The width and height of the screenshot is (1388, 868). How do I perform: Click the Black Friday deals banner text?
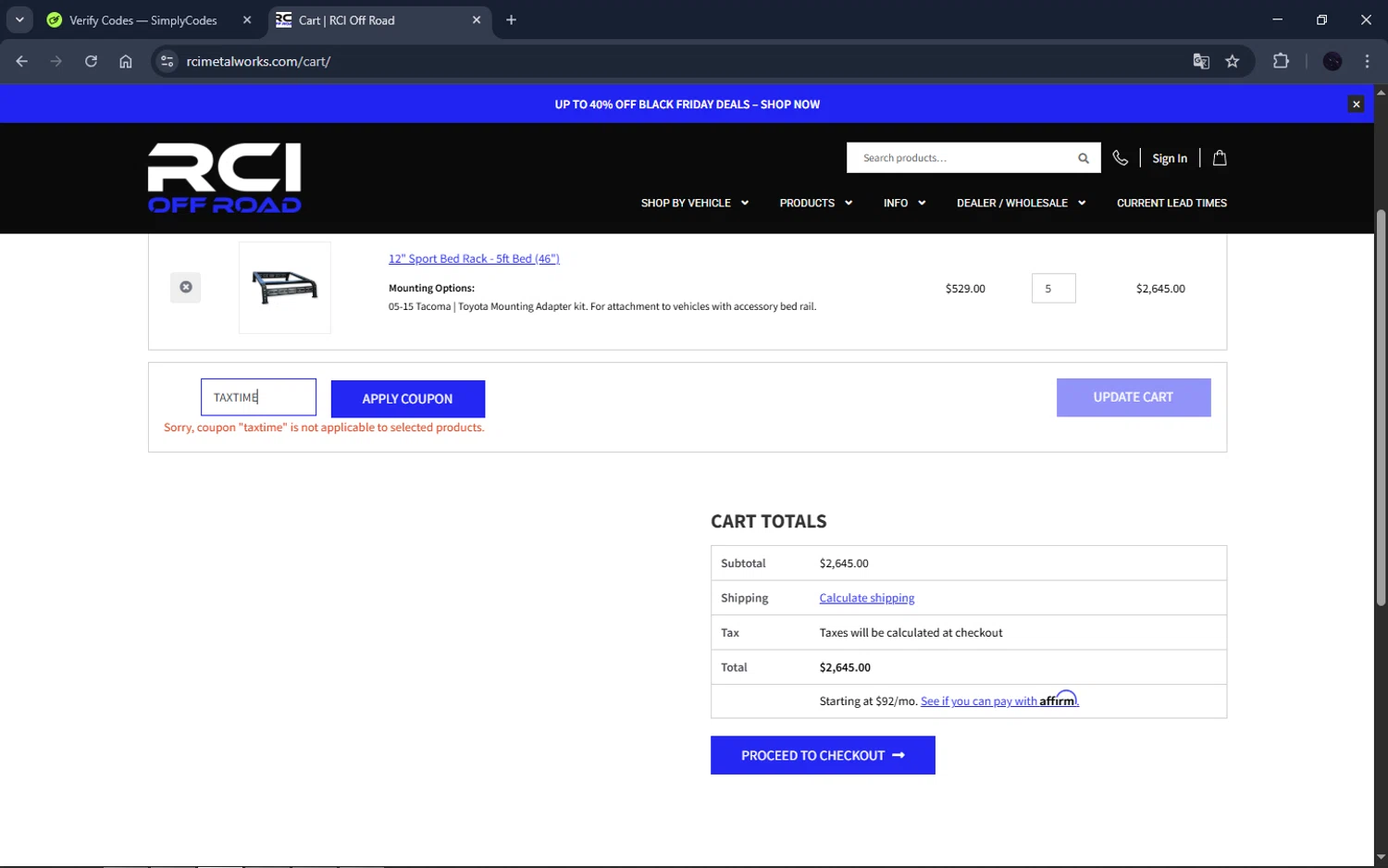tap(687, 105)
